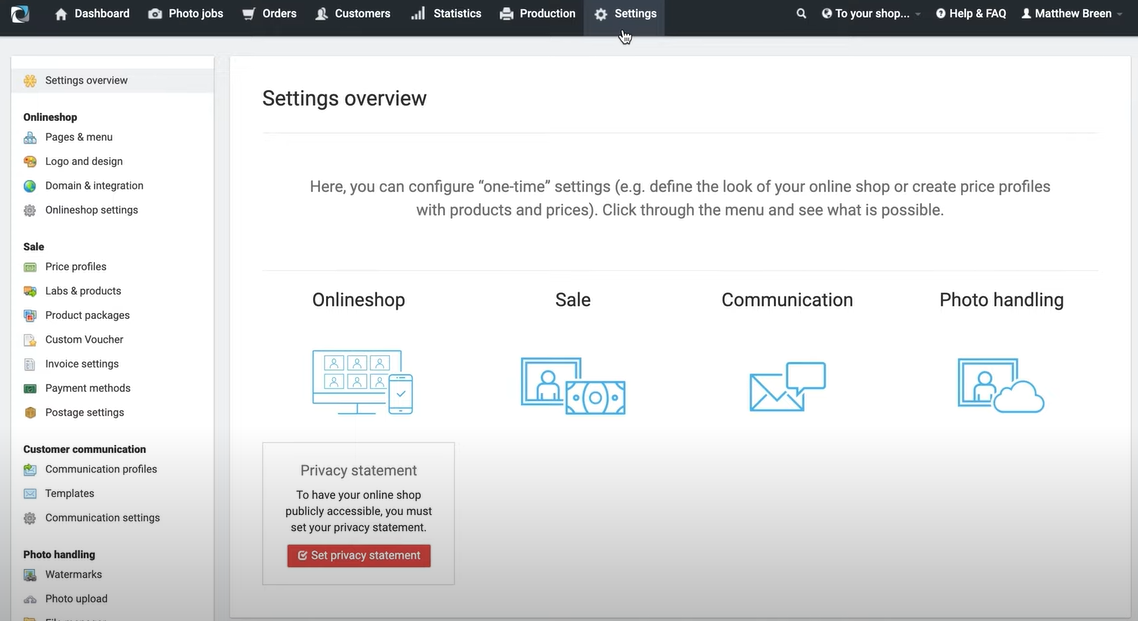
Task: Open the Production menu item
Action: click(537, 14)
